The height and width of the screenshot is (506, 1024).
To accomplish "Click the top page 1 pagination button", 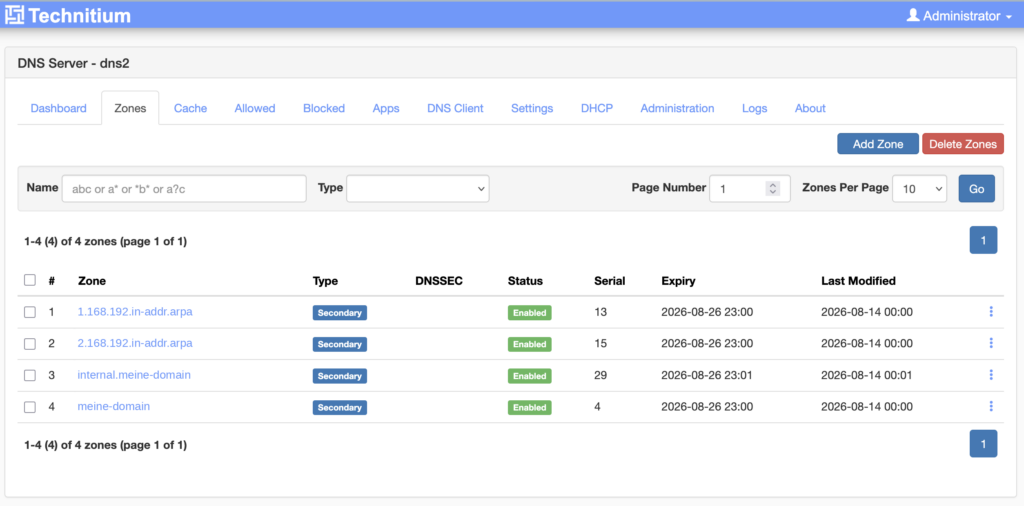I will pos(984,240).
